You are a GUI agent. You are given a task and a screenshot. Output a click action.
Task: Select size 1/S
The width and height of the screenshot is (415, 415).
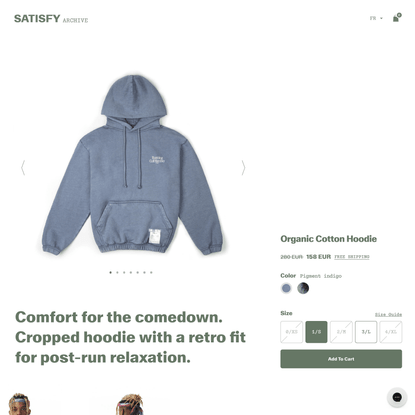[316, 332]
